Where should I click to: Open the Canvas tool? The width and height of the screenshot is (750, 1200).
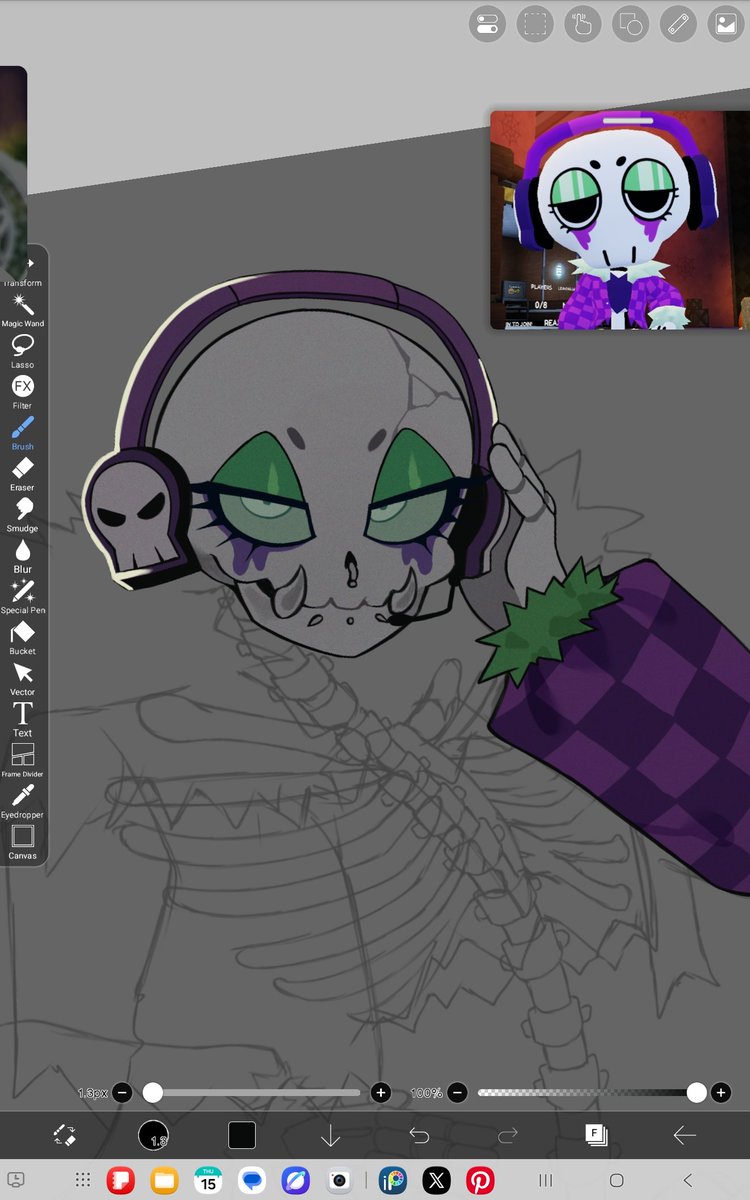(x=22, y=843)
